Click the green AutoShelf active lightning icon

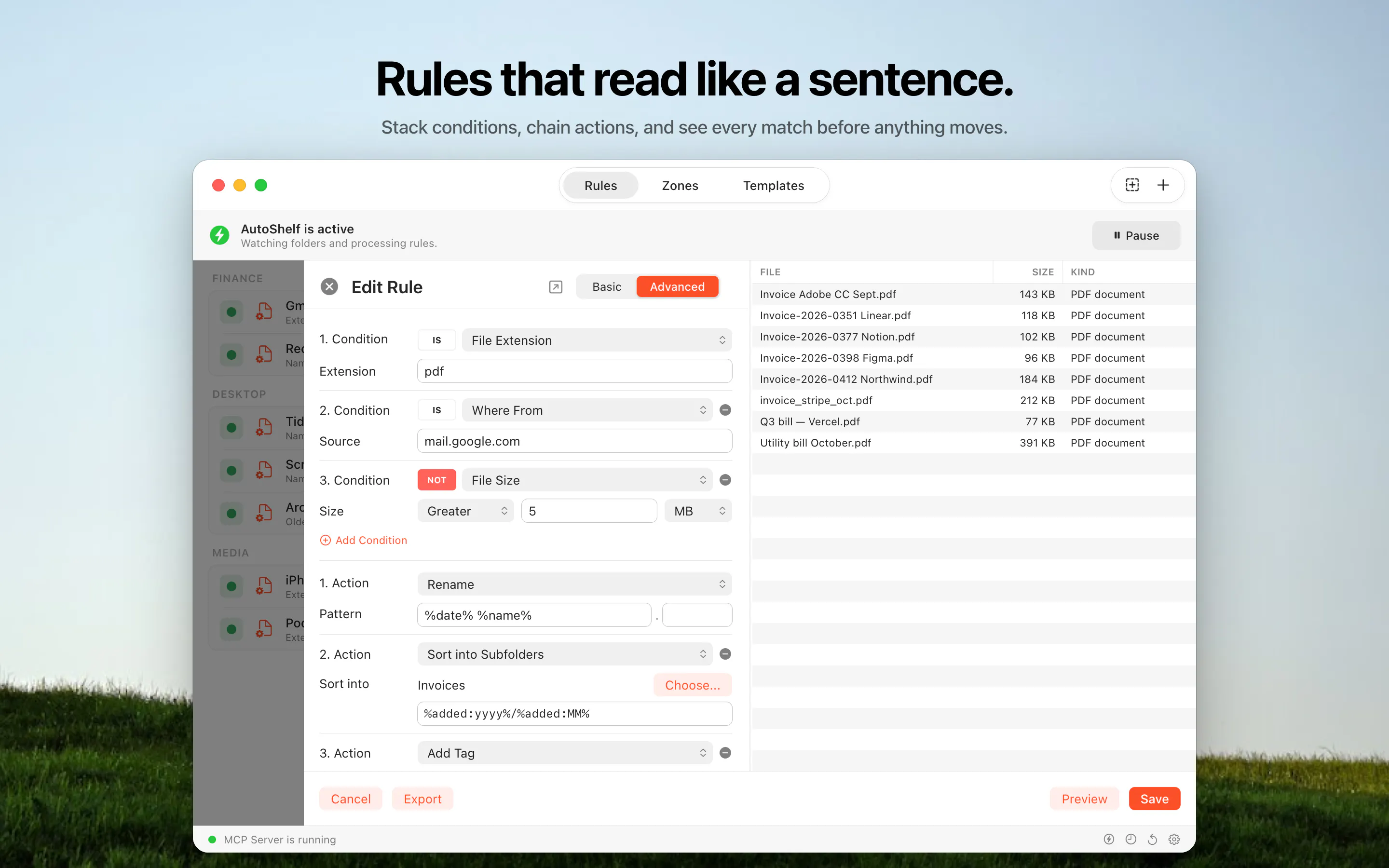tap(219, 235)
